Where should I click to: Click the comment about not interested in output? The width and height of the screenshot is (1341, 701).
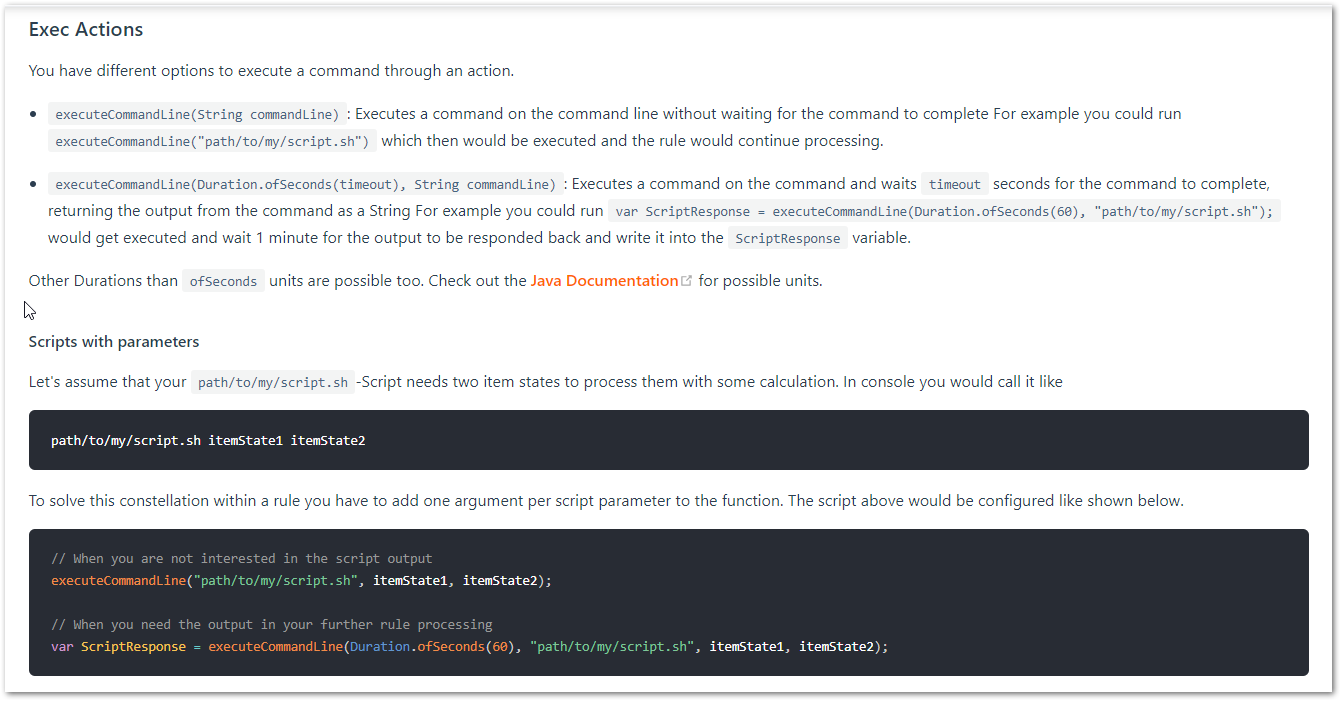click(x=241, y=559)
